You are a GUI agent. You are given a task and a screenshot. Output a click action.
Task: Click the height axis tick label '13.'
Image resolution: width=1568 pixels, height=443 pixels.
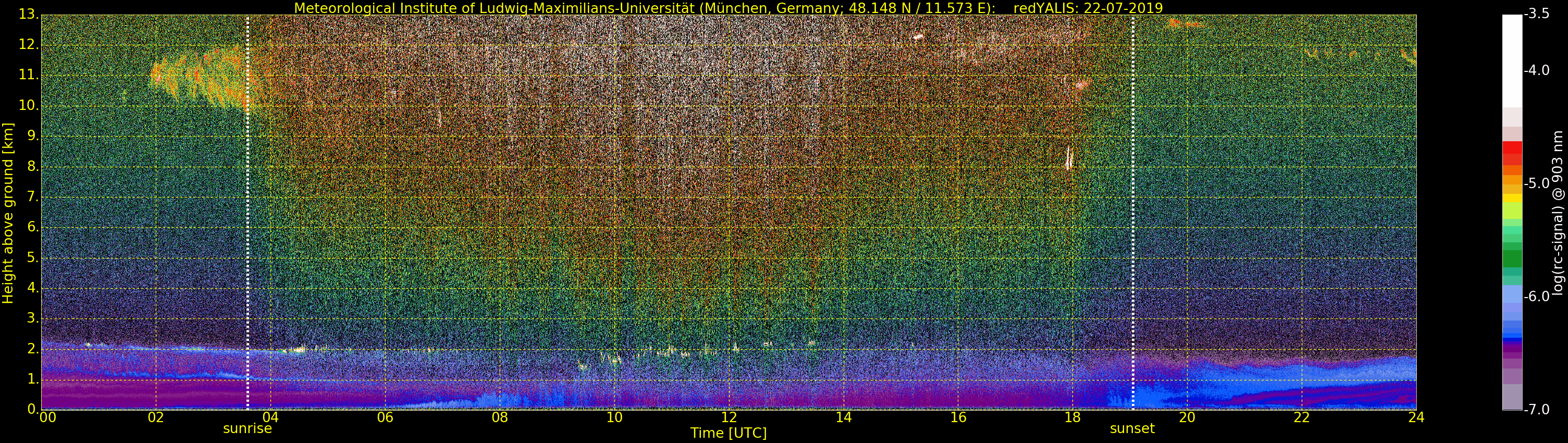(29, 15)
